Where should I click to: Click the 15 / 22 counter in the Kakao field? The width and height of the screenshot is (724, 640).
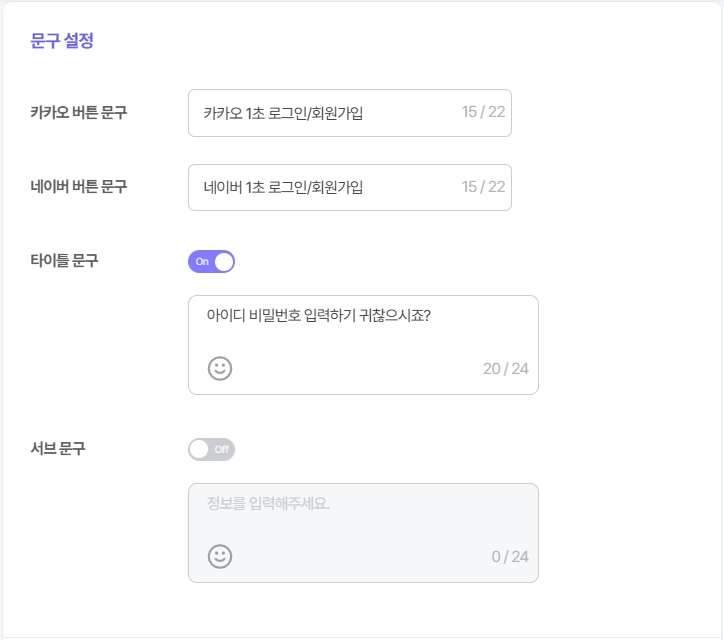click(483, 113)
